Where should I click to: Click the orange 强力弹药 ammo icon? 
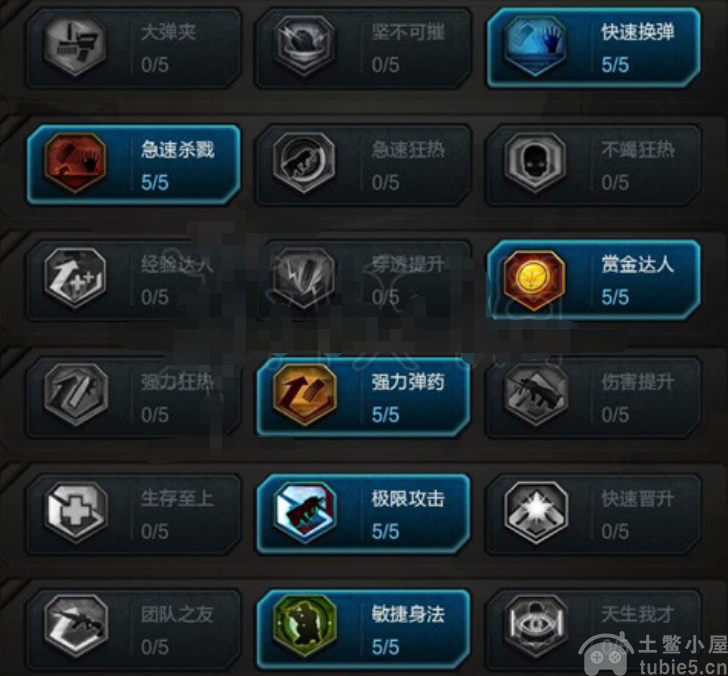click(x=304, y=395)
